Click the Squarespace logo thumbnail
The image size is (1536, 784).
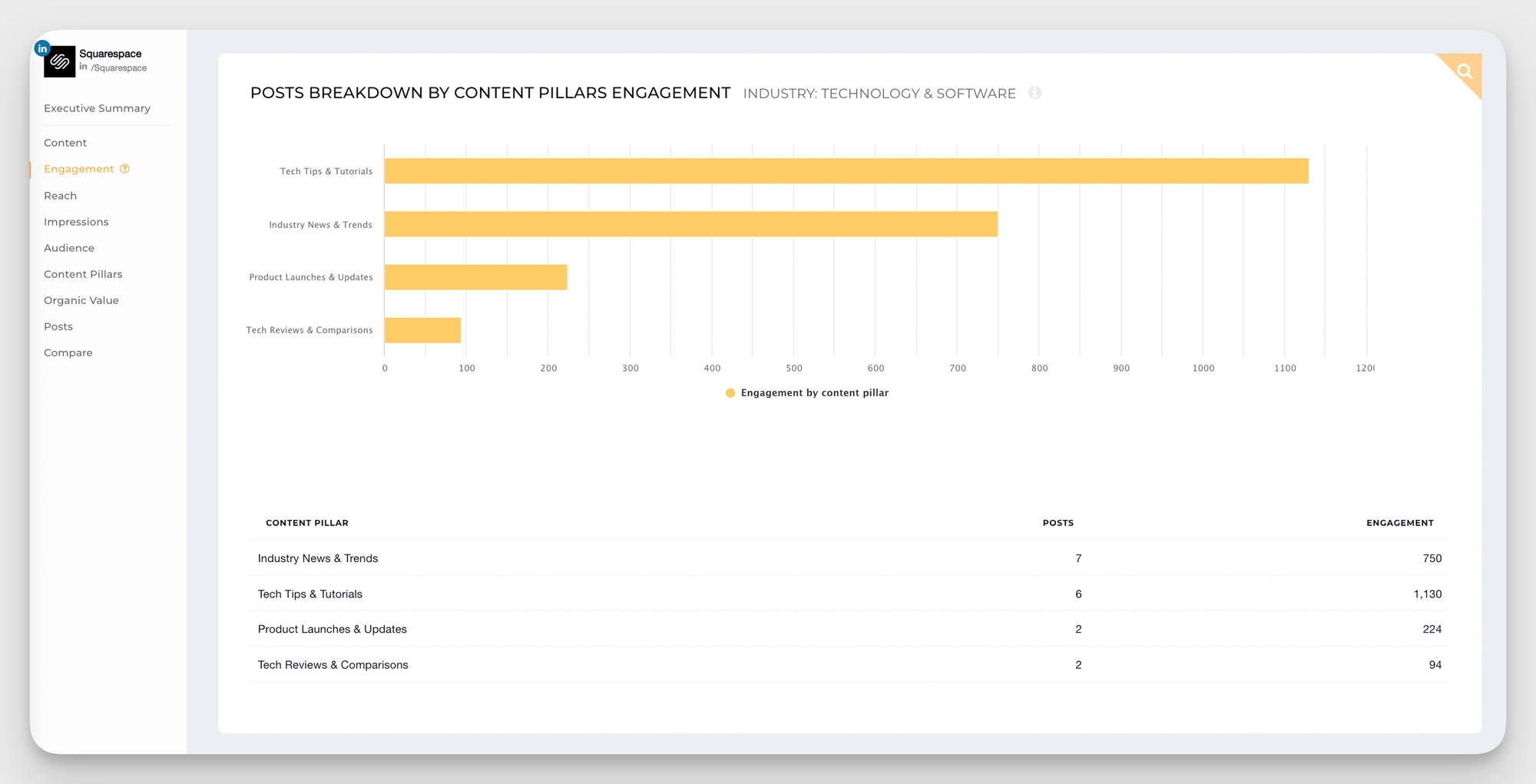coord(60,62)
